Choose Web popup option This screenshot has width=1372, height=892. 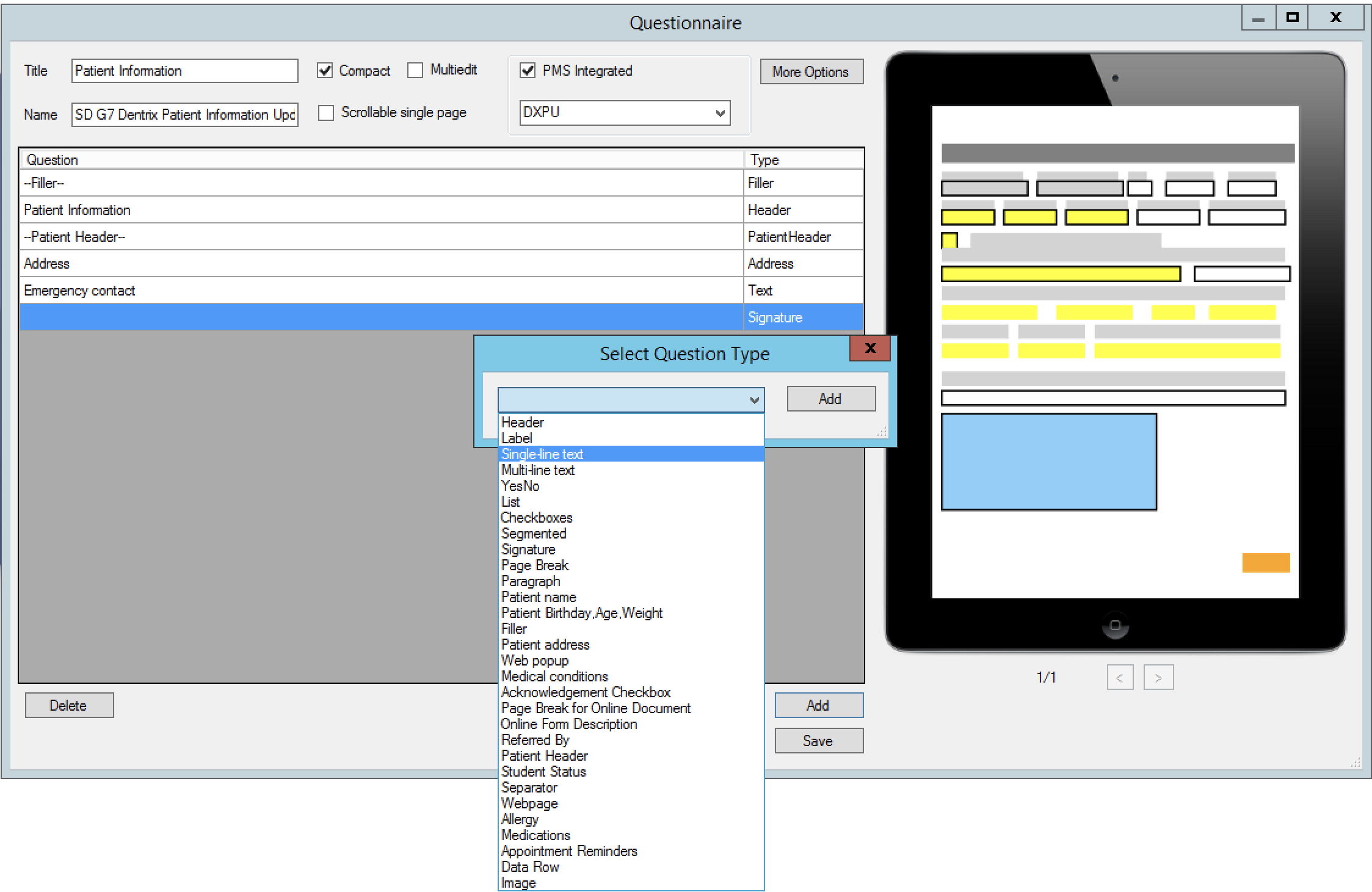pos(631,661)
